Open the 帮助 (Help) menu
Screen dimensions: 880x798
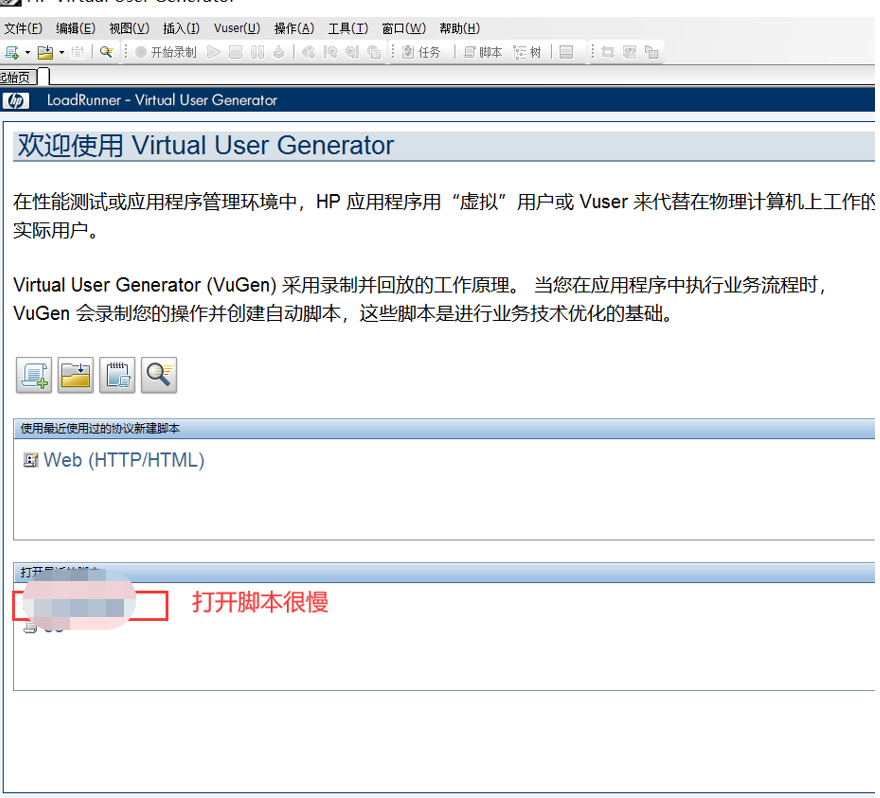click(x=459, y=29)
